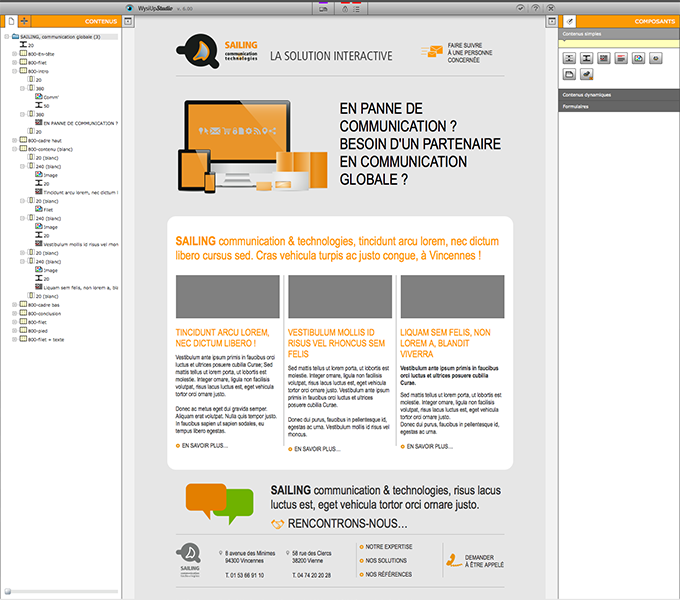Collapse the left Contenus panel toggle
The image size is (680, 600).
[x=128, y=21]
